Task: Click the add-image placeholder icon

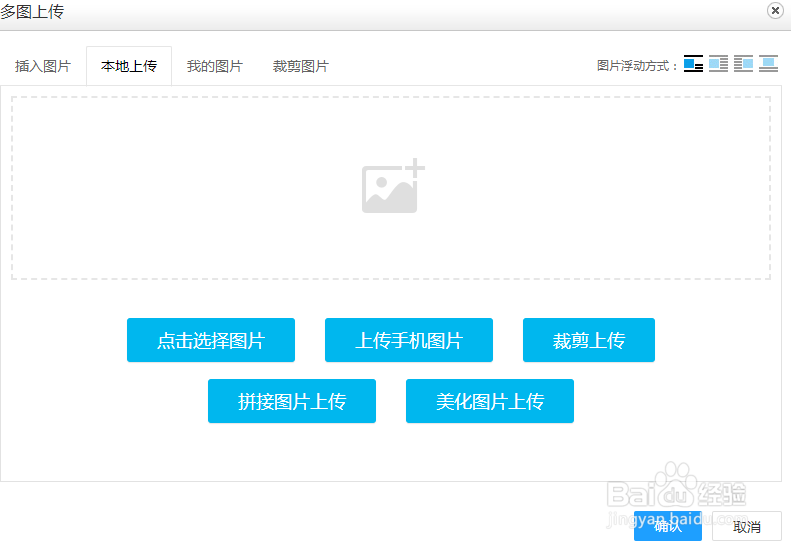Action: (393, 186)
